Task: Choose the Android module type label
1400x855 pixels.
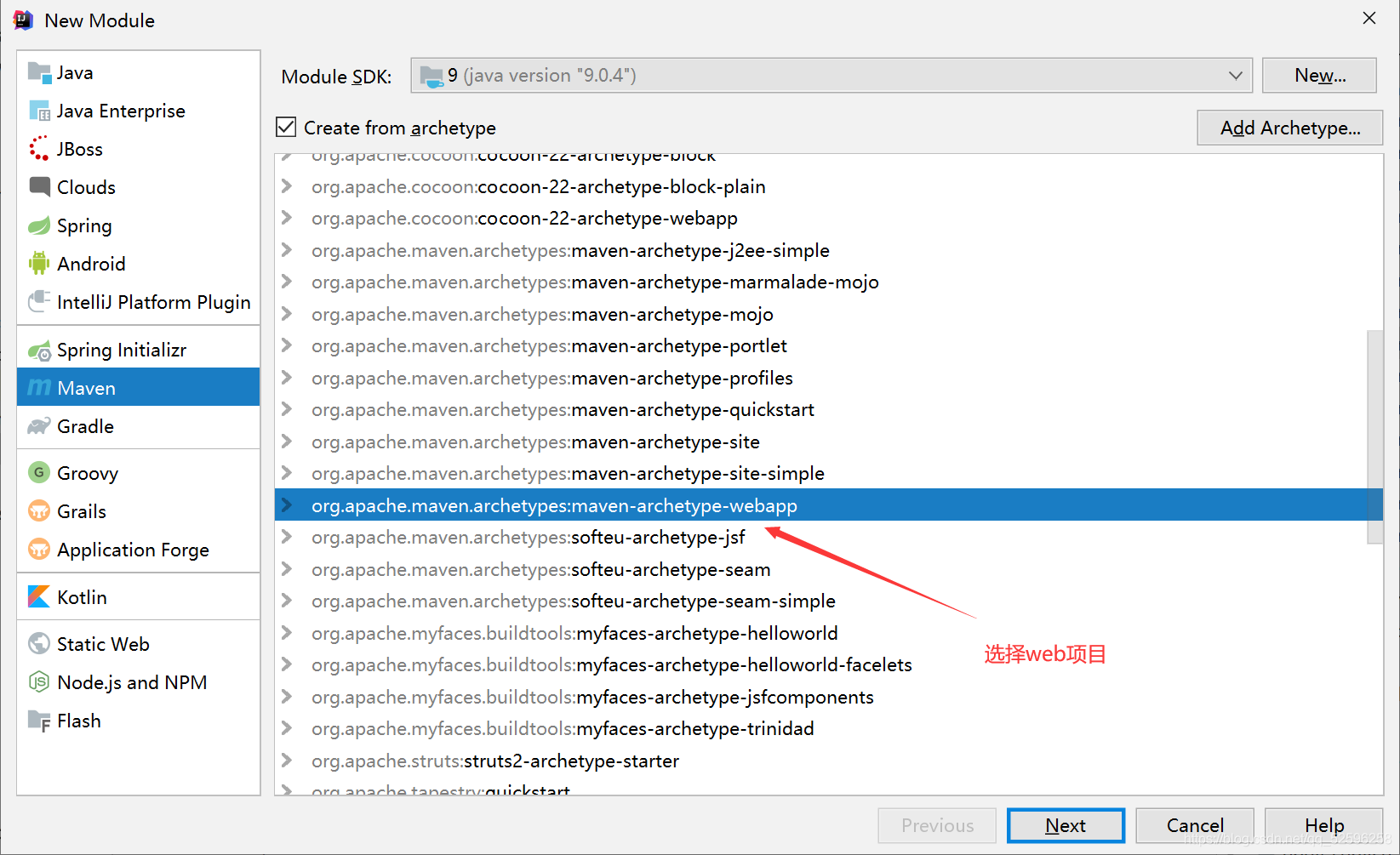Action: (x=91, y=264)
